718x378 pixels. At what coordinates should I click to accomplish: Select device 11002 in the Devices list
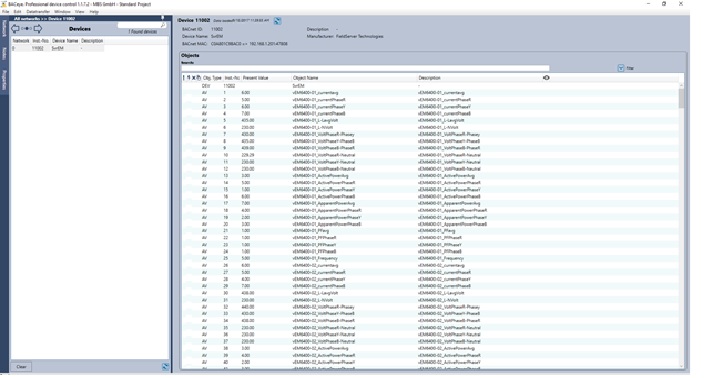pos(58,48)
